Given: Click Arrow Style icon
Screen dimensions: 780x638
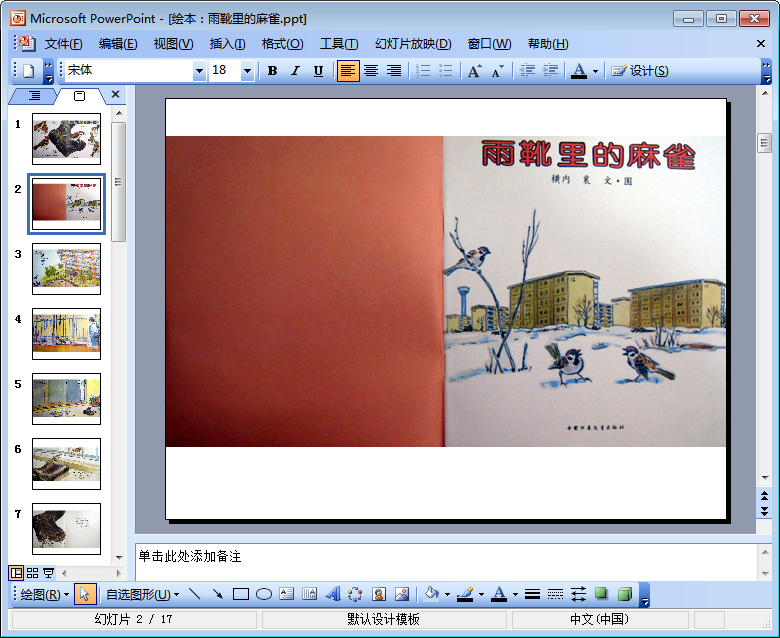Looking at the screenshot, I should click(578, 594).
